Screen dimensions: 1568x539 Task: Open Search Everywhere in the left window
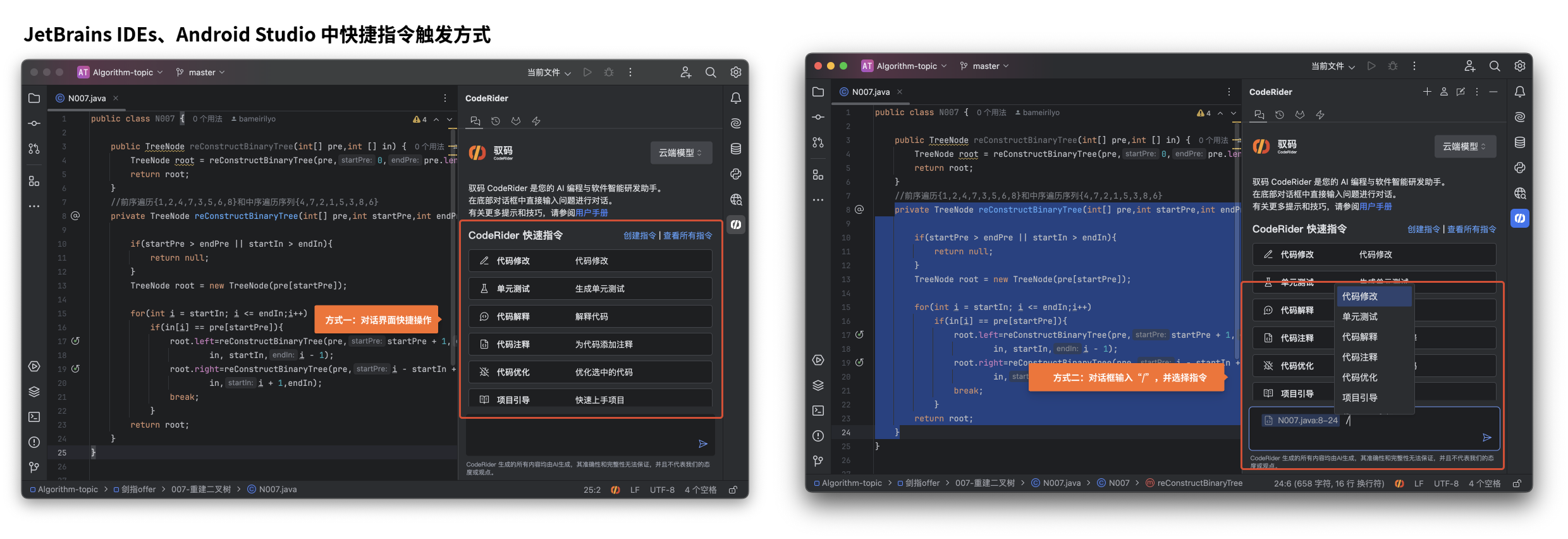coord(711,72)
